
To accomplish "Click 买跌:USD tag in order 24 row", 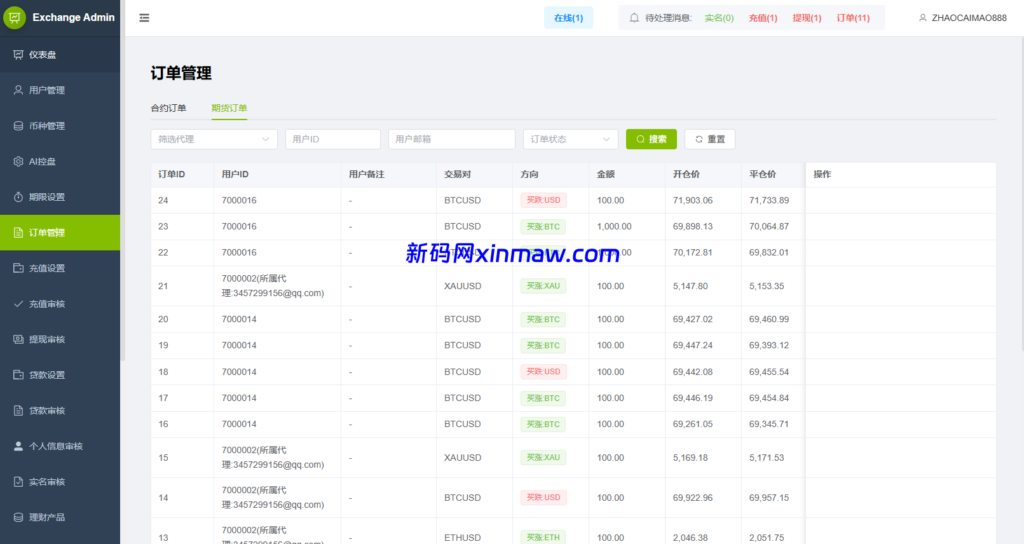I will (x=543, y=200).
